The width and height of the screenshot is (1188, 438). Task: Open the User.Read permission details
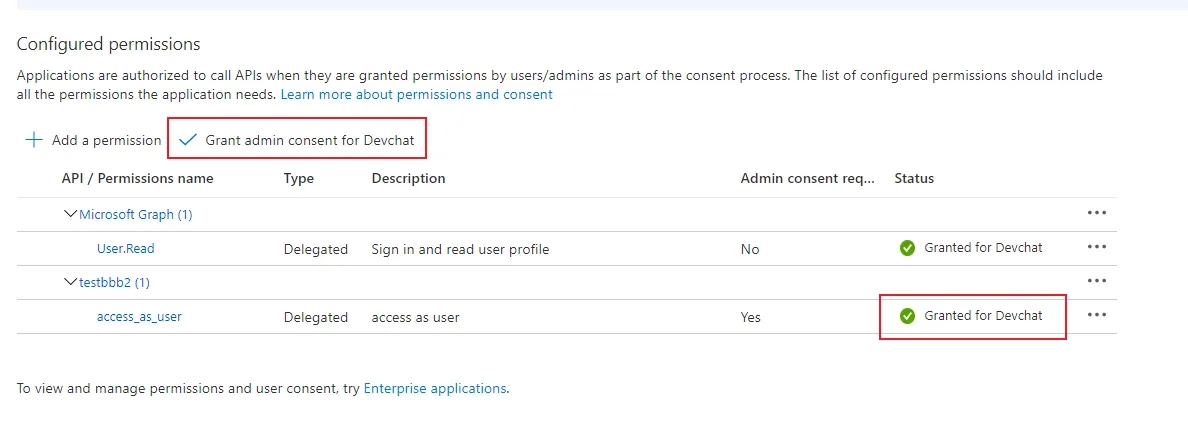point(125,249)
